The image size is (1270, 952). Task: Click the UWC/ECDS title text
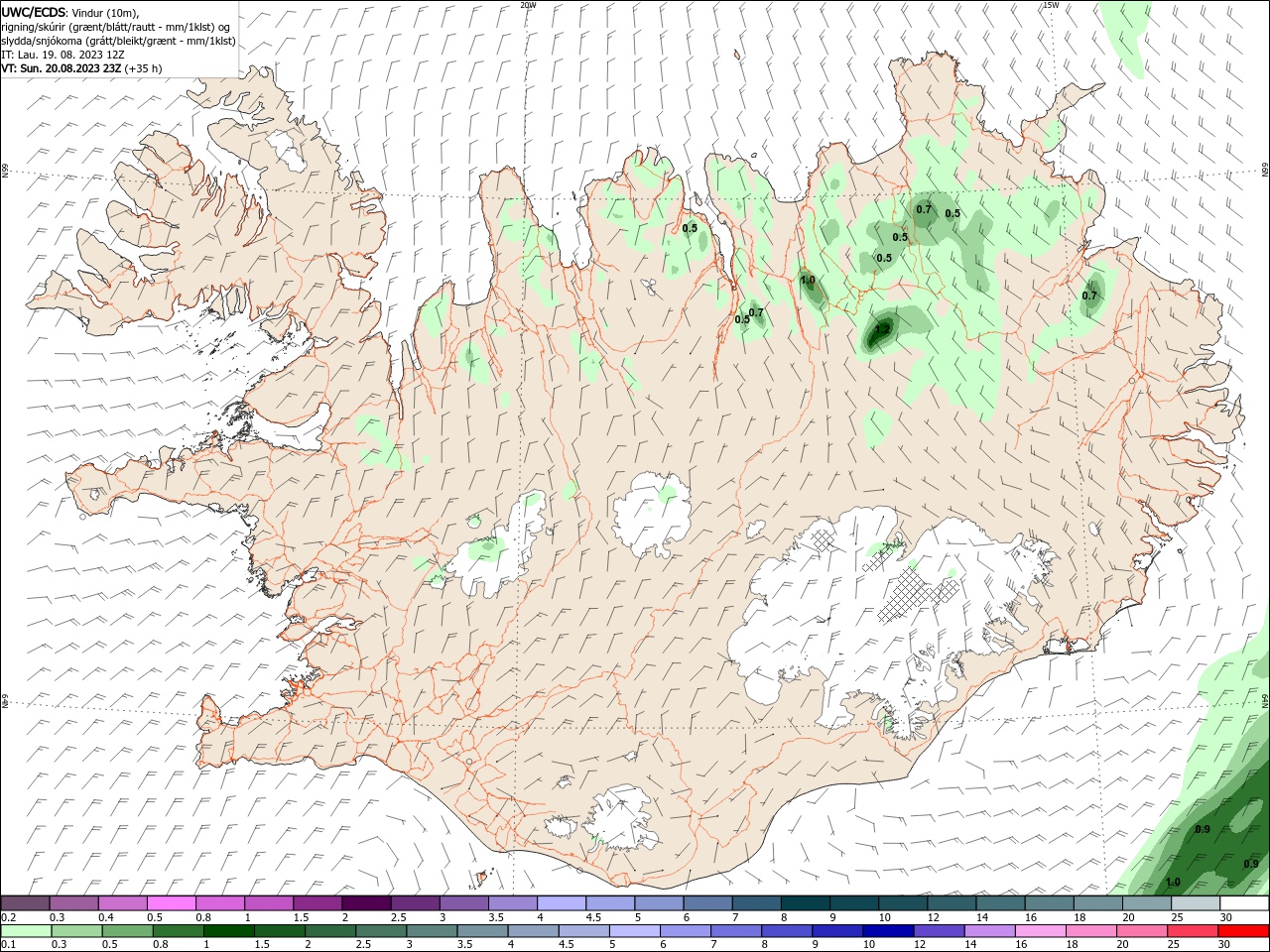[34, 11]
